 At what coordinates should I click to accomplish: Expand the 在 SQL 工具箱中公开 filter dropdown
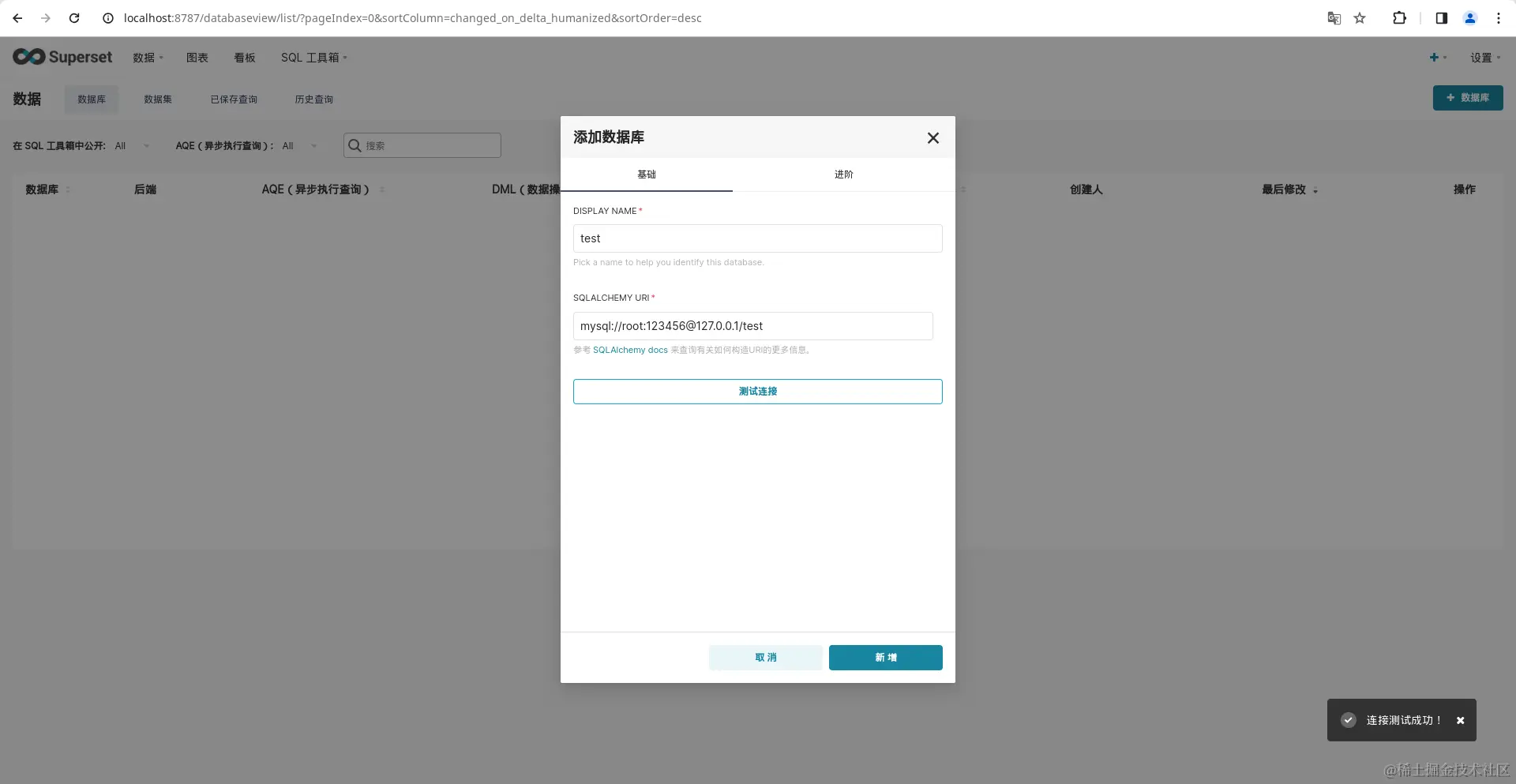[132, 146]
